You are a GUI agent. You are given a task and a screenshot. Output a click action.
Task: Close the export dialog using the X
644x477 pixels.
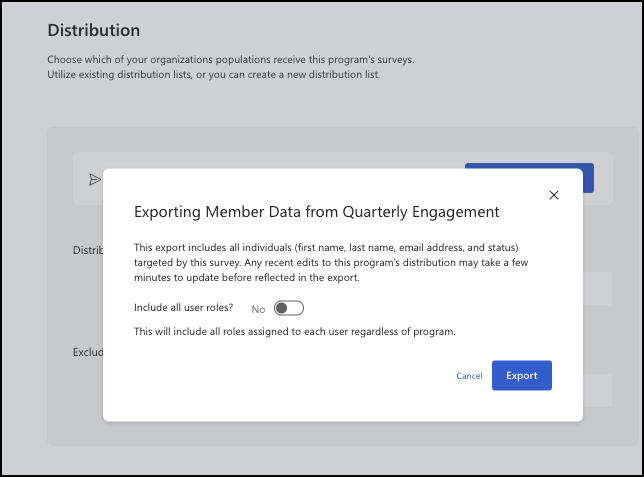pyautogui.click(x=554, y=195)
